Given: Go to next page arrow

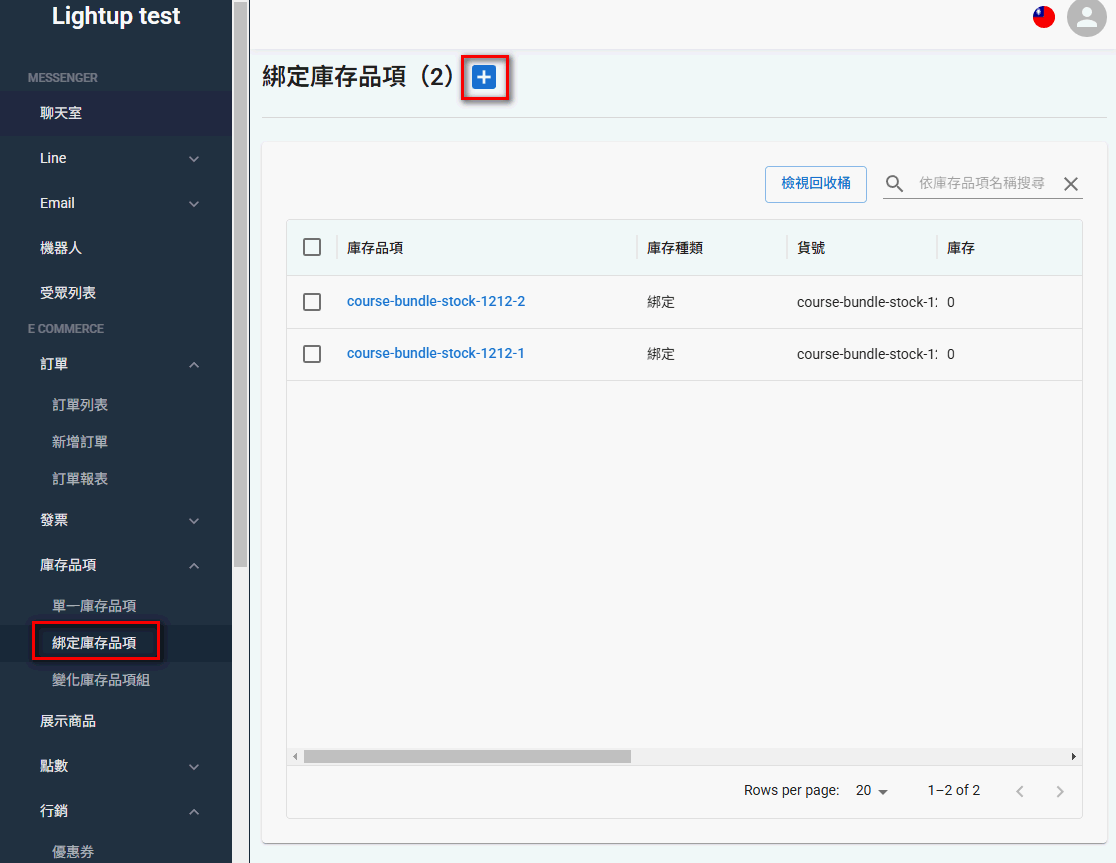Looking at the screenshot, I should tap(1060, 791).
